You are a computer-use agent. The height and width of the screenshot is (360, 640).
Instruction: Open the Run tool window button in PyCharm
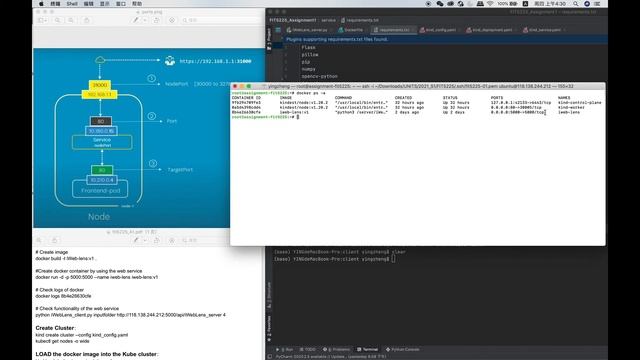tap(285, 349)
